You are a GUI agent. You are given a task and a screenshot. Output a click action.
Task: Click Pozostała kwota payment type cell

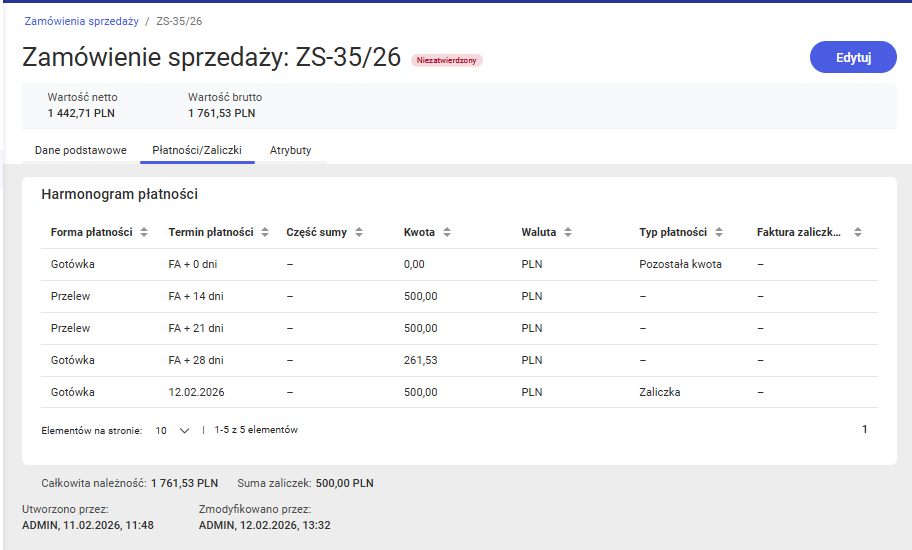point(681,264)
